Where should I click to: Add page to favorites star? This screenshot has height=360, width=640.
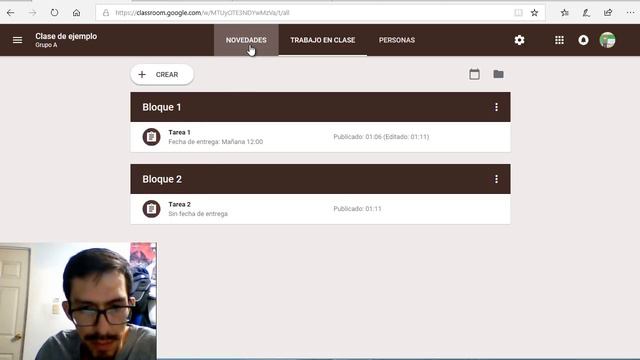tap(534, 13)
